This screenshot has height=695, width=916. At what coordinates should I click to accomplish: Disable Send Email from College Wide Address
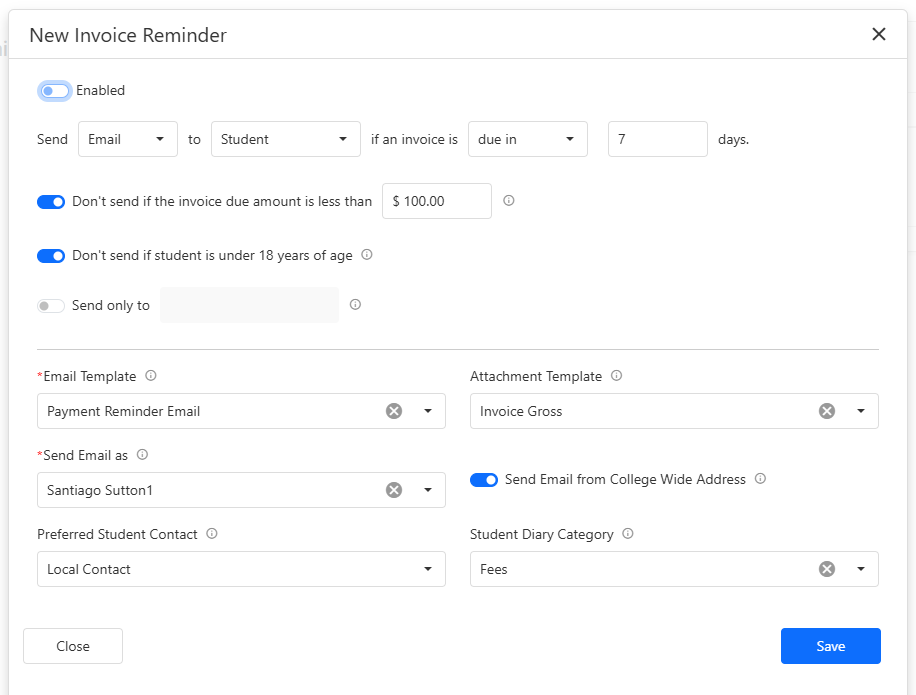(x=484, y=480)
